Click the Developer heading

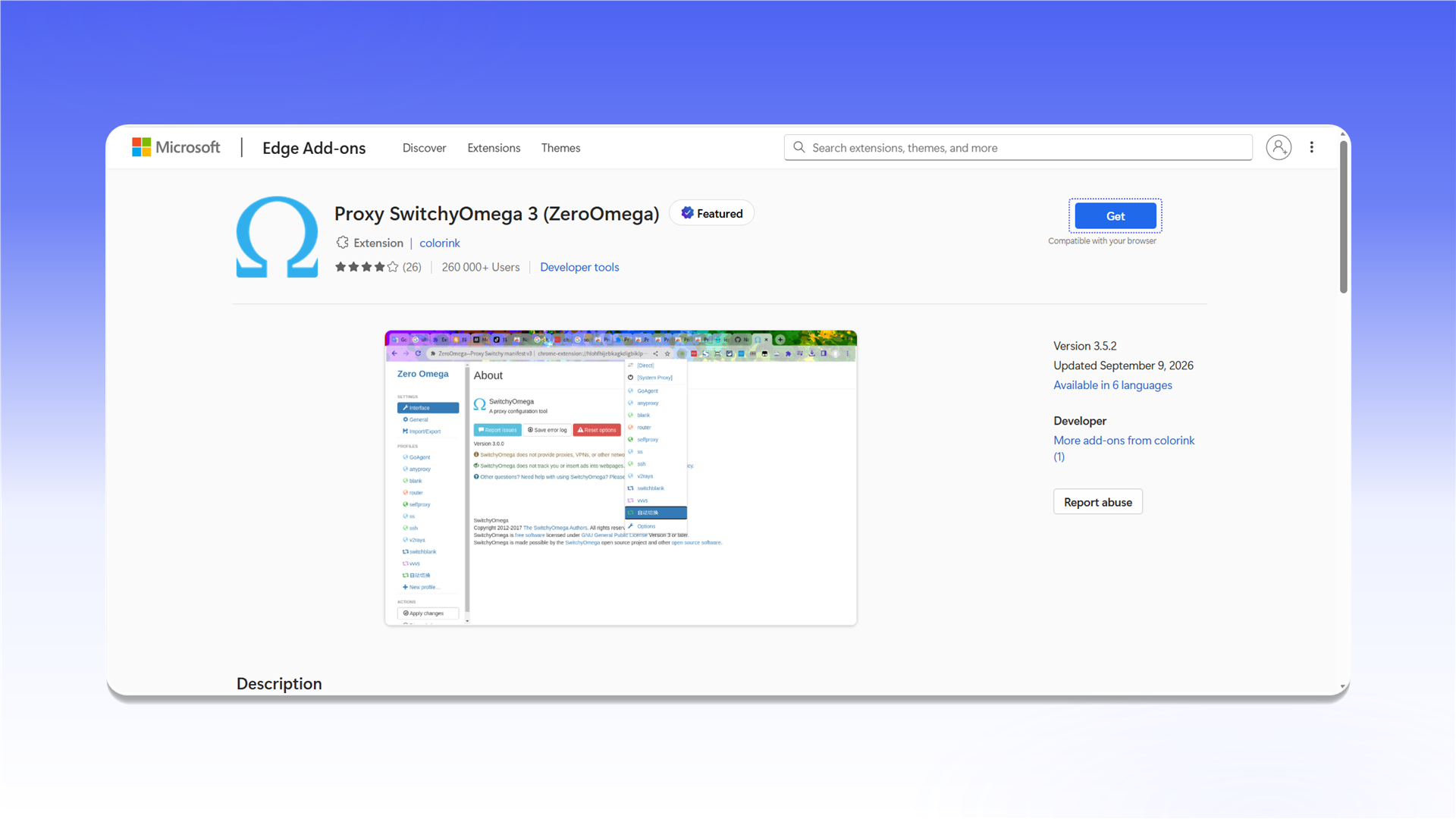pos(1080,421)
